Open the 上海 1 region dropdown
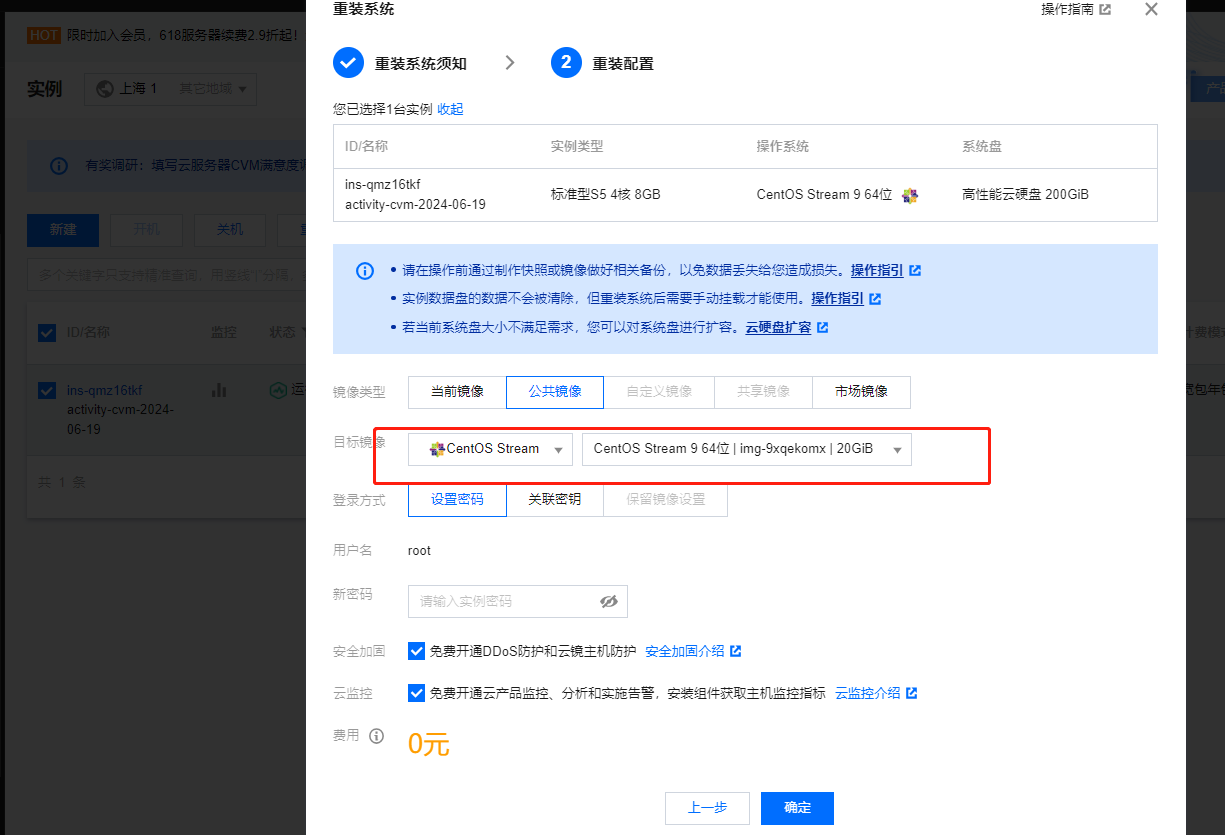 coord(170,89)
